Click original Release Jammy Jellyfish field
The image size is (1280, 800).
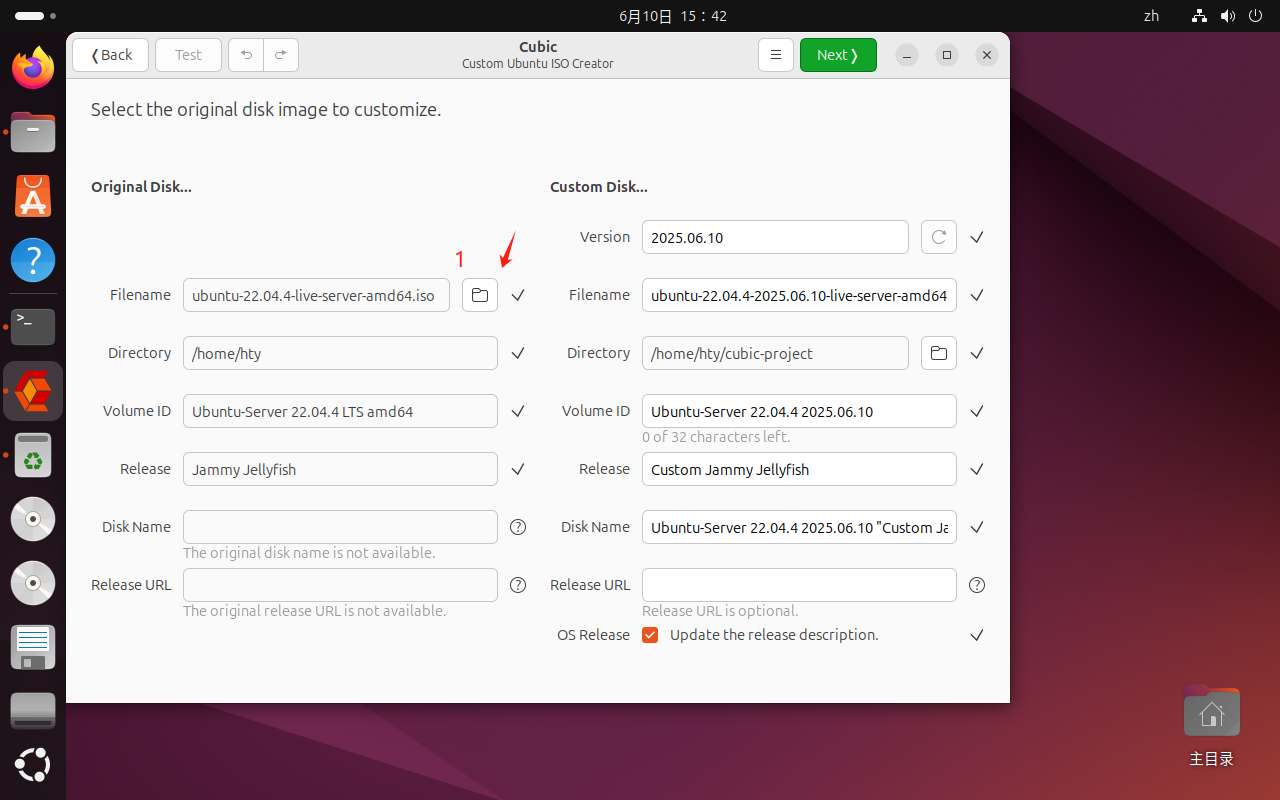pyautogui.click(x=340, y=469)
